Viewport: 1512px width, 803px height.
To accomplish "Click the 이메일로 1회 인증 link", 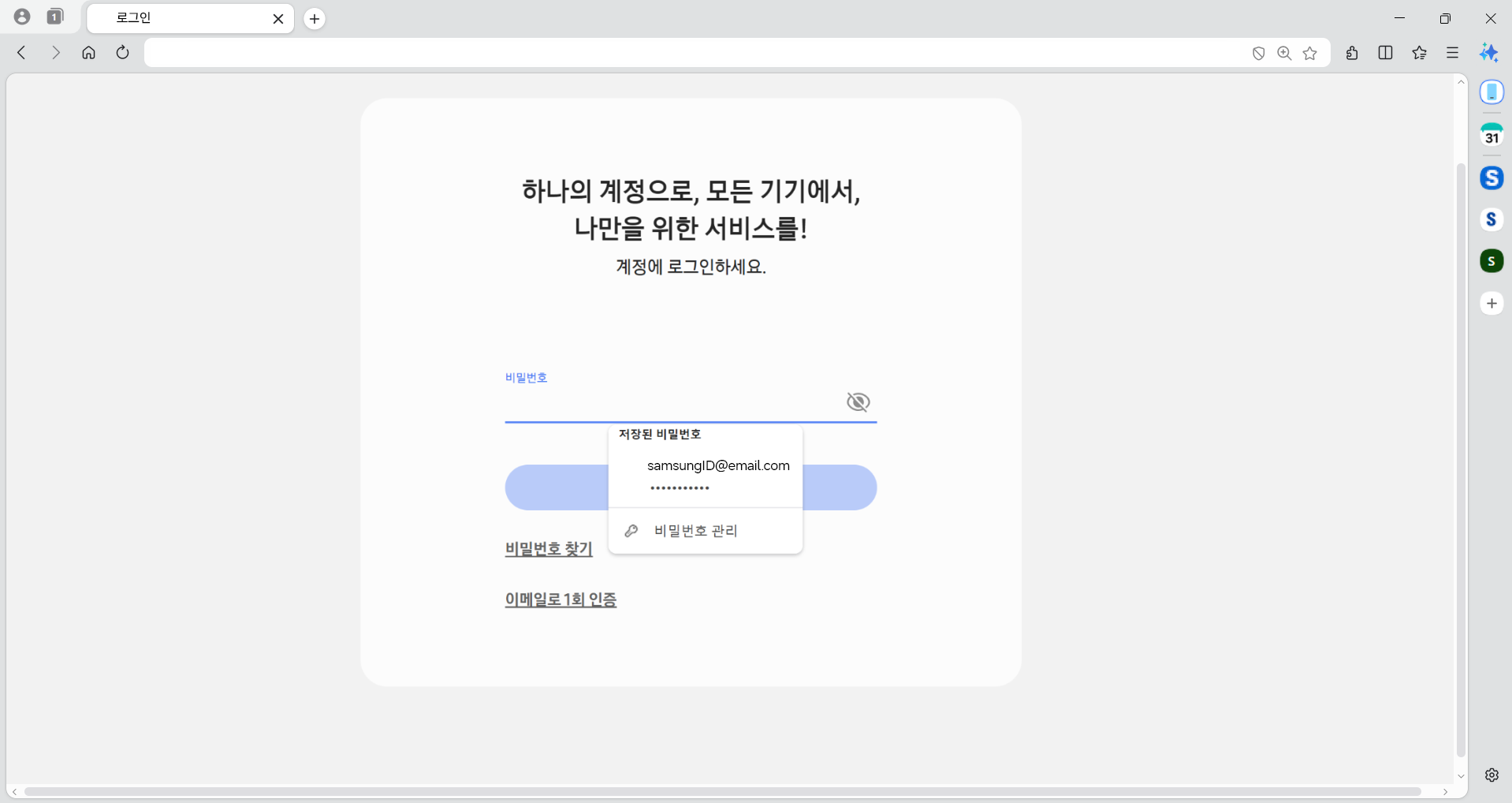I will pos(560,599).
